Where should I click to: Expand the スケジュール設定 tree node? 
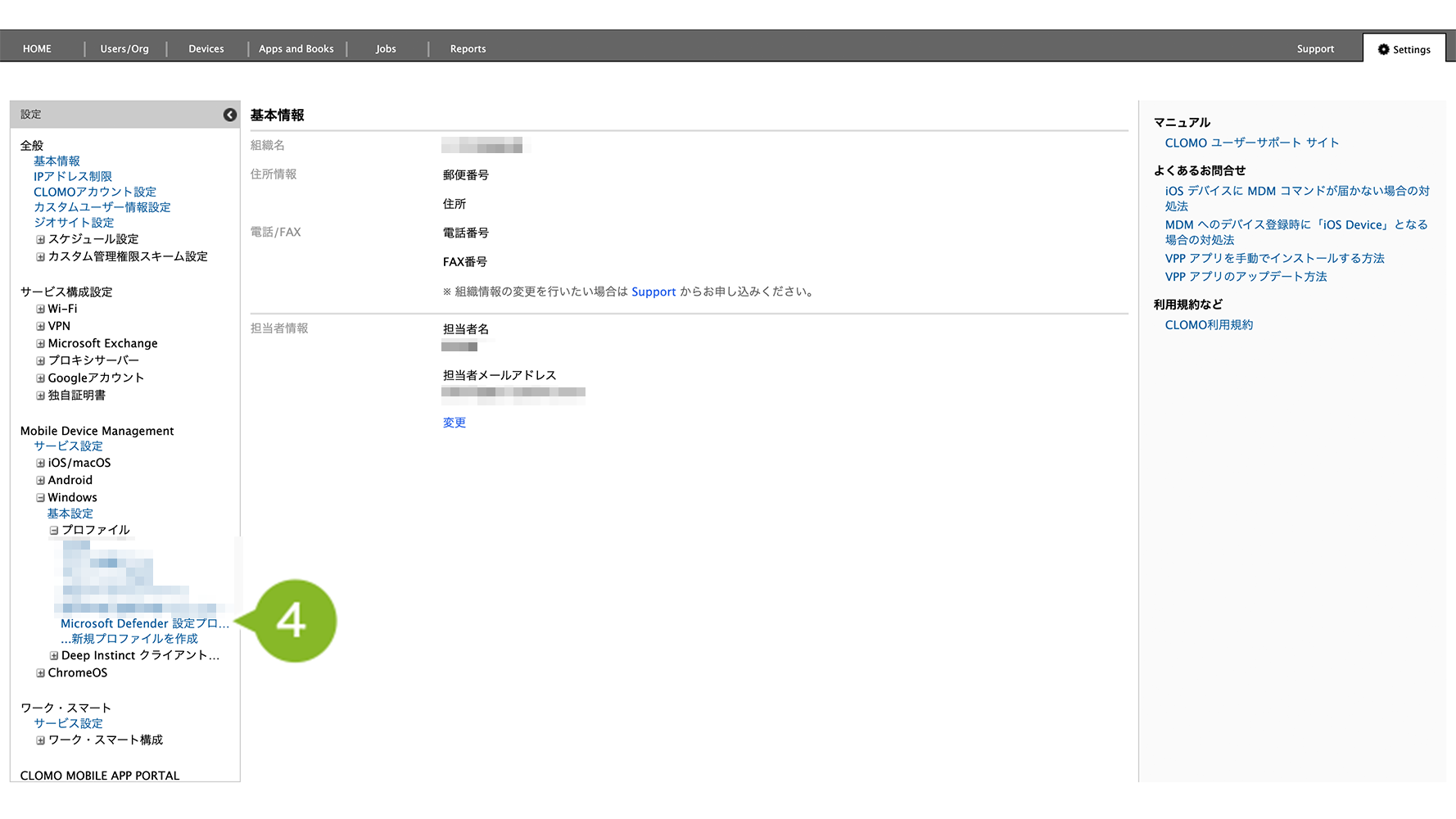[x=40, y=240]
